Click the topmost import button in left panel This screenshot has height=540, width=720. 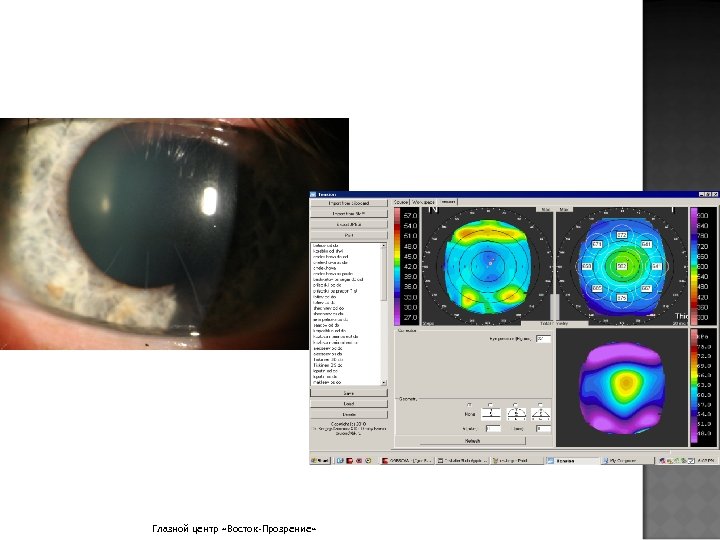pos(349,203)
